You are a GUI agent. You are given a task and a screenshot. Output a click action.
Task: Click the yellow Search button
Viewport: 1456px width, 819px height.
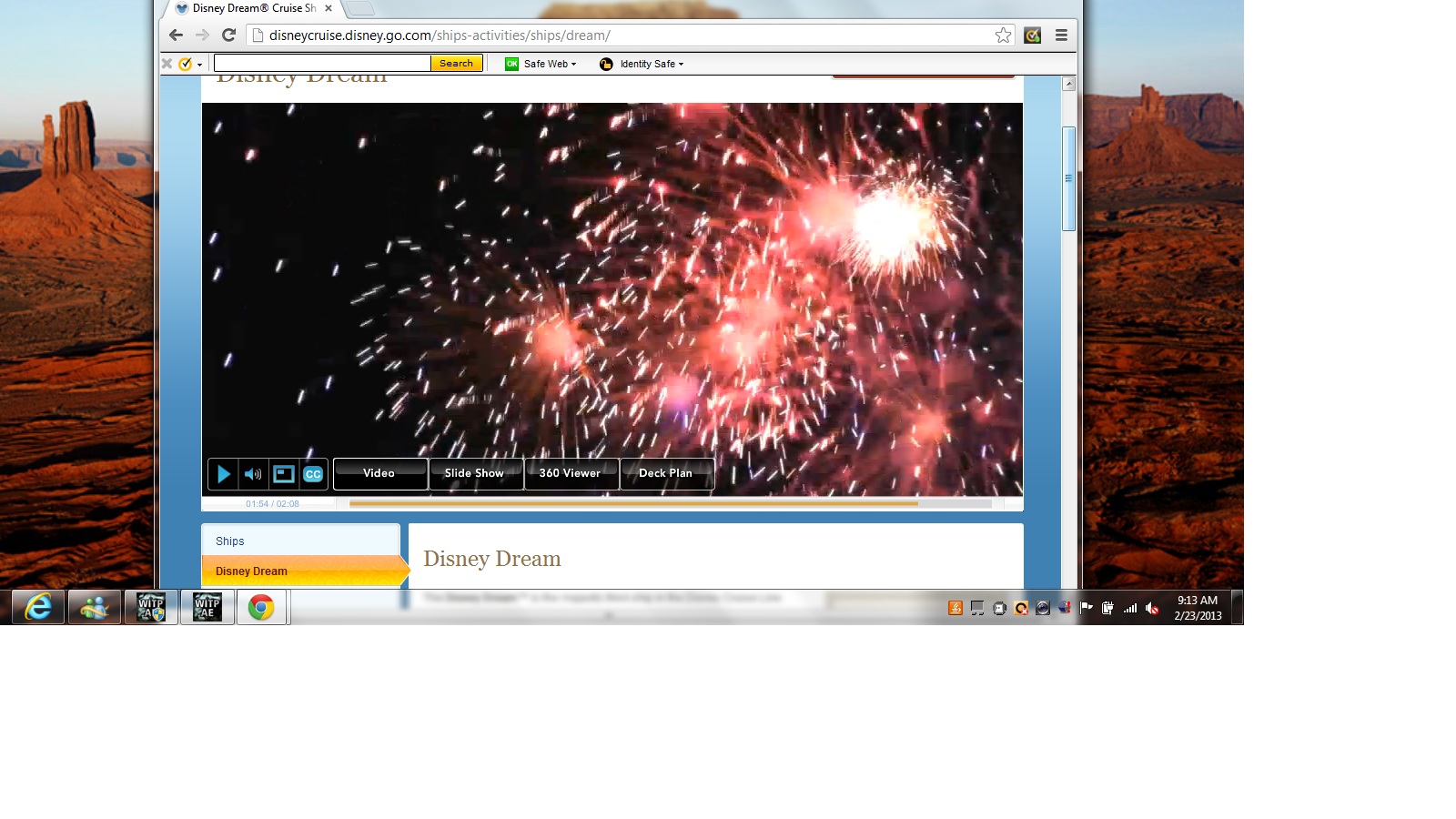[x=456, y=64]
